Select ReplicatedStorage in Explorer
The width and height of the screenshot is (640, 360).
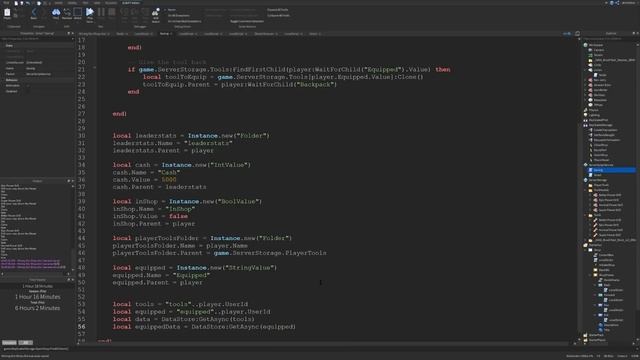(600, 125)
